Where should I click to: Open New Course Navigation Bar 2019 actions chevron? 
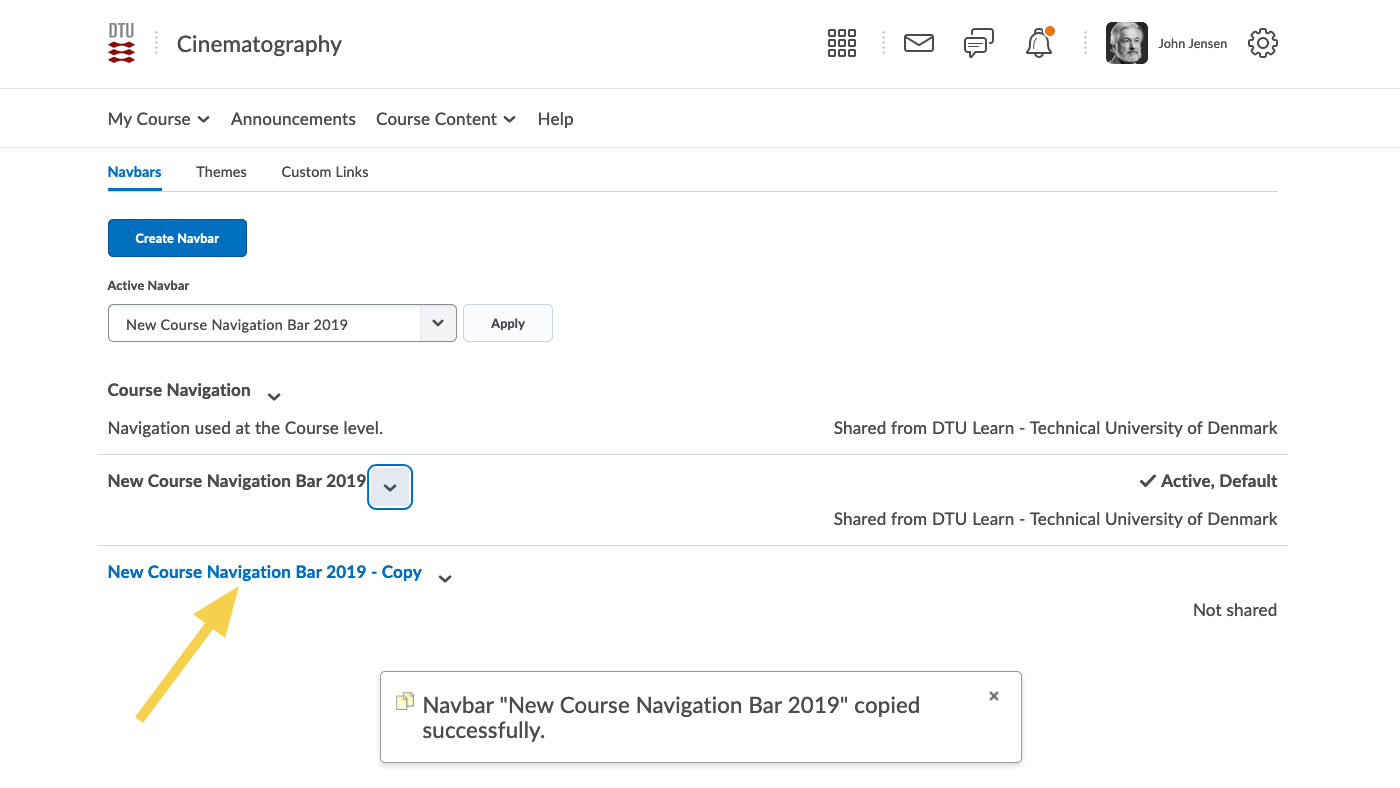point(390,488)
